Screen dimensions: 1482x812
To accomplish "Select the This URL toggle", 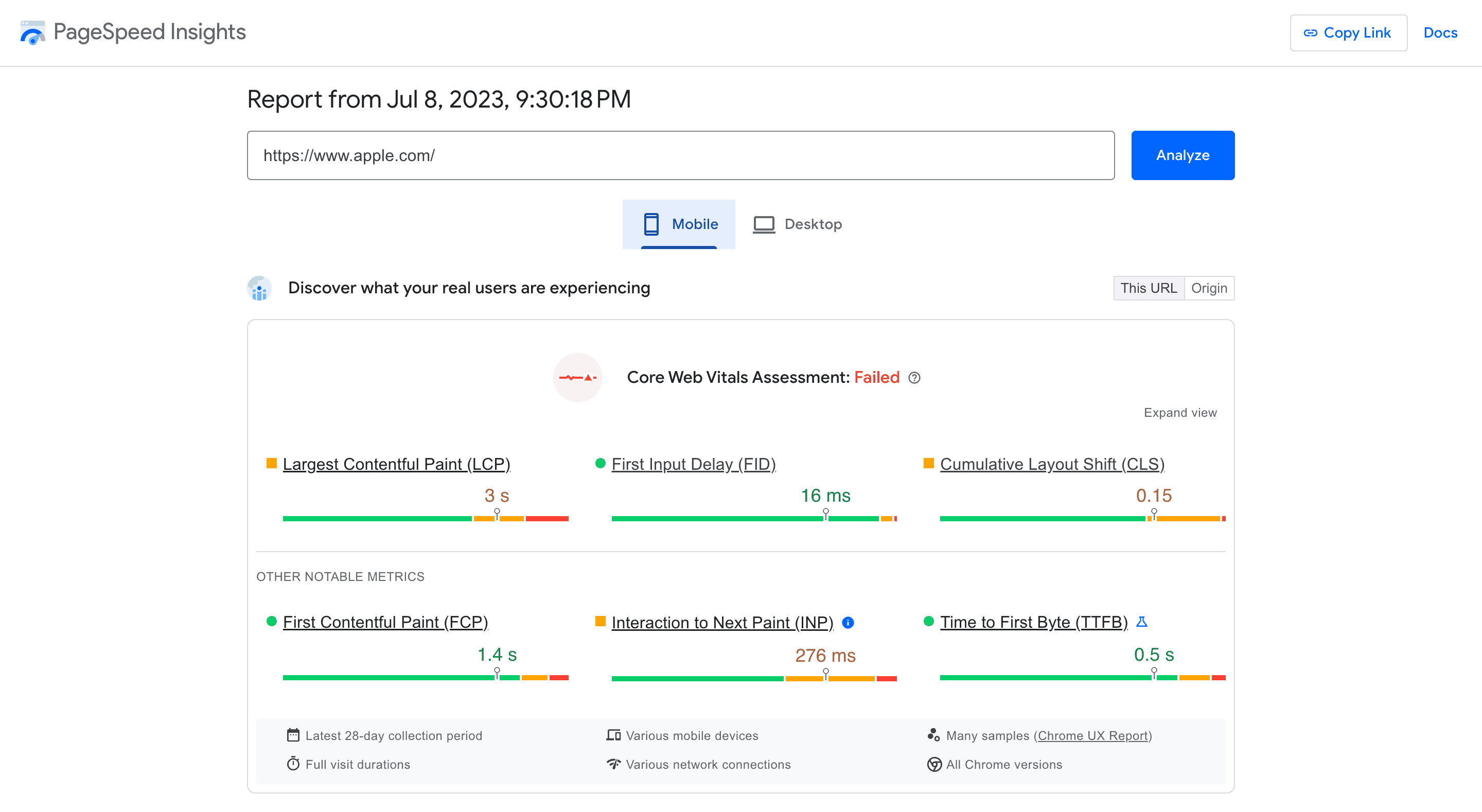I will pyautogui.click(x=1149, y=288).
